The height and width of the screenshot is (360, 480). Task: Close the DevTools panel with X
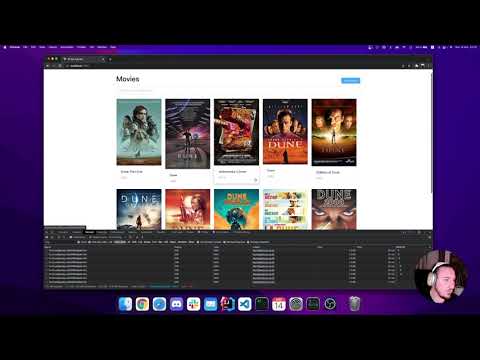click(429, 232)
